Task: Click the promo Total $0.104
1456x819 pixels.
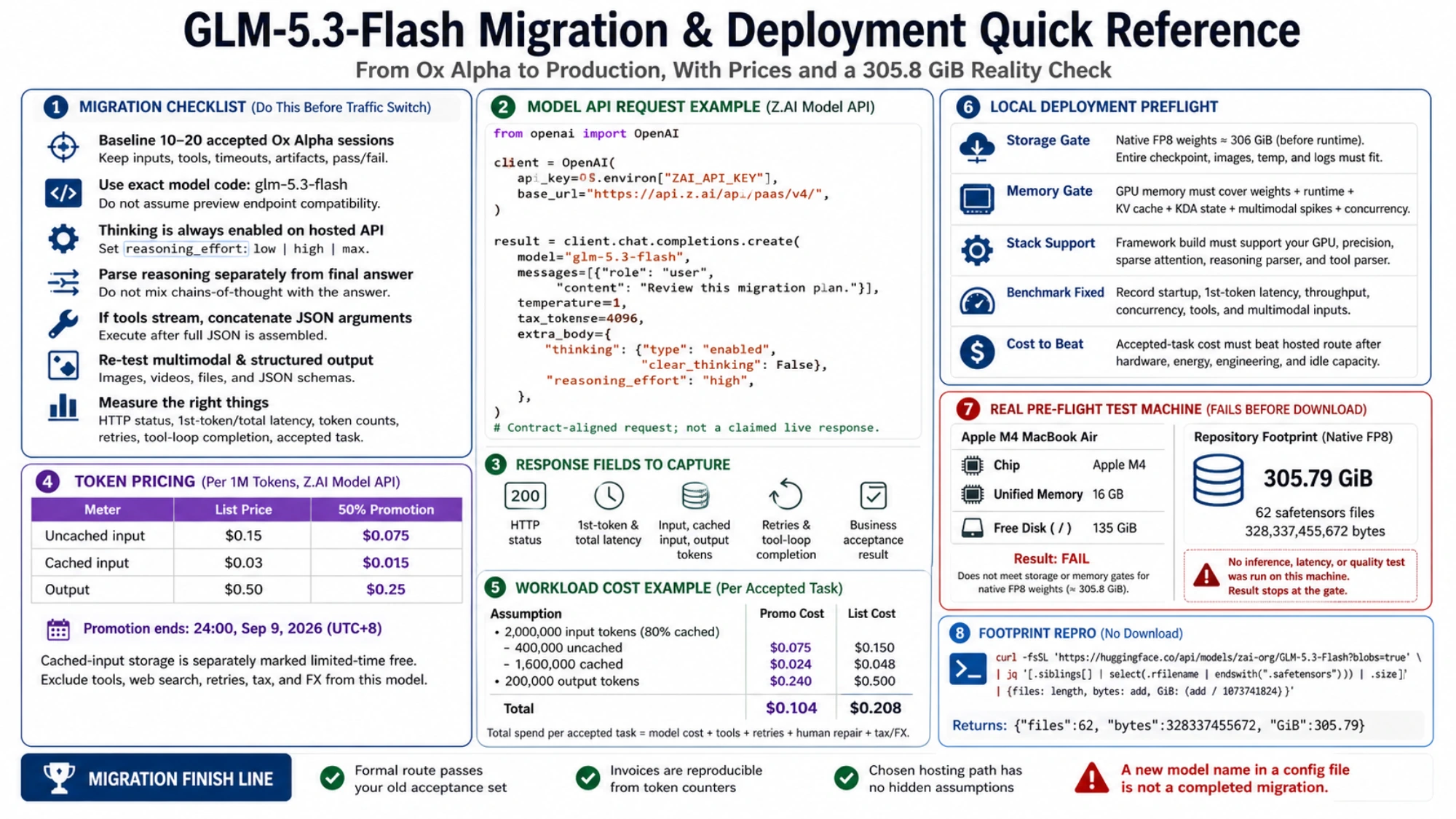Action: [x=791, y=708]
